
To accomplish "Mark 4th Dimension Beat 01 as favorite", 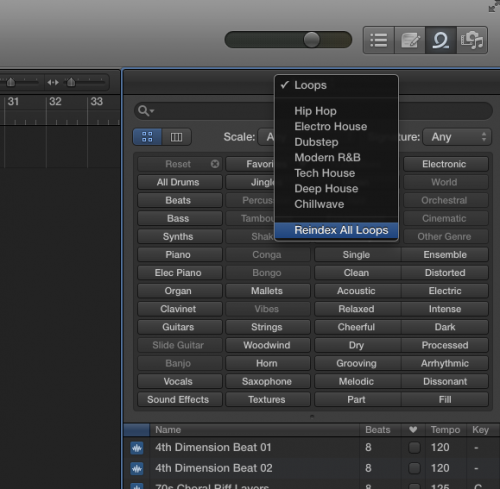I will (414, 447).
